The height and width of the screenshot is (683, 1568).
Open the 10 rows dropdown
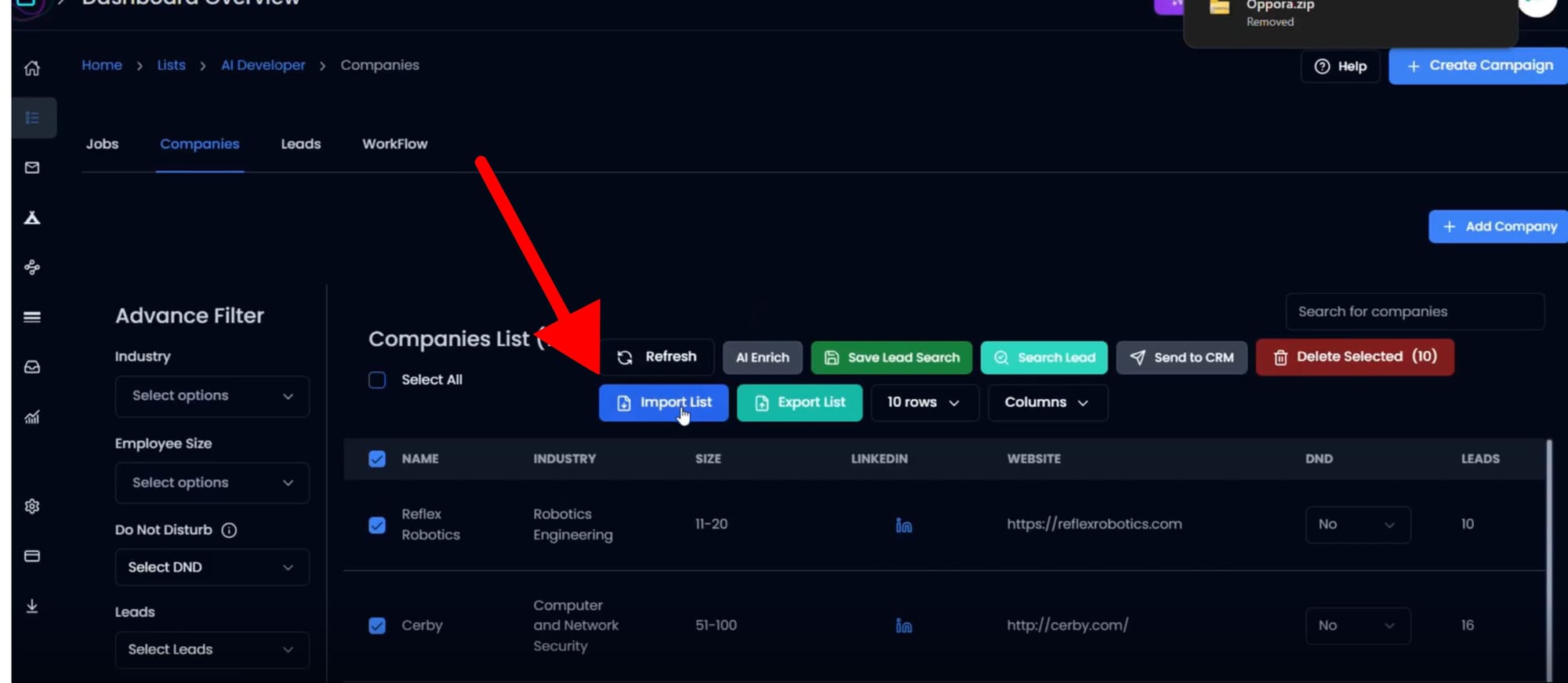[924, 402]
